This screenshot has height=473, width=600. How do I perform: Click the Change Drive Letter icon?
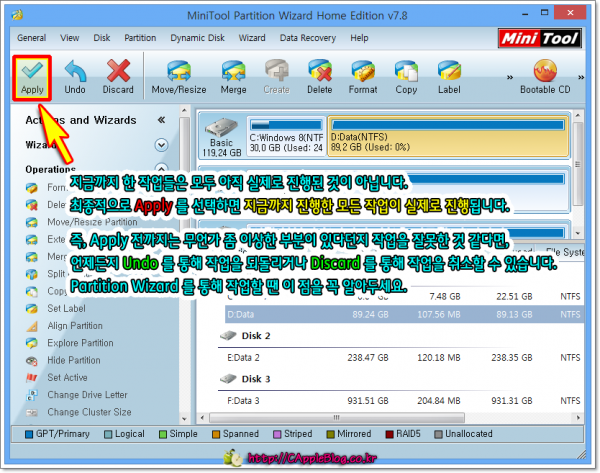32,395
